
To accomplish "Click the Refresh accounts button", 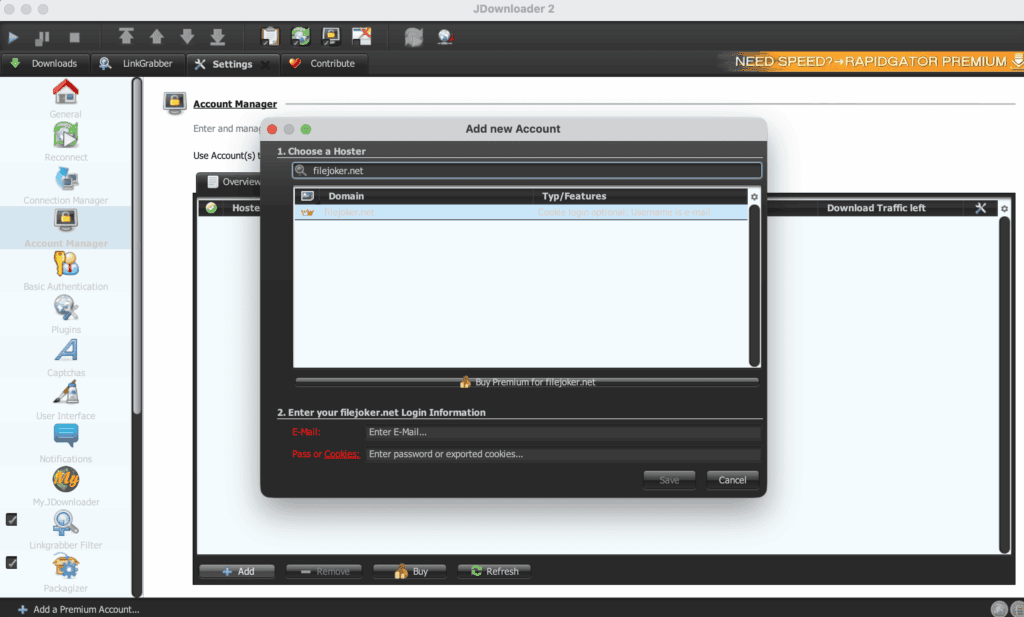I will [494, 571].
